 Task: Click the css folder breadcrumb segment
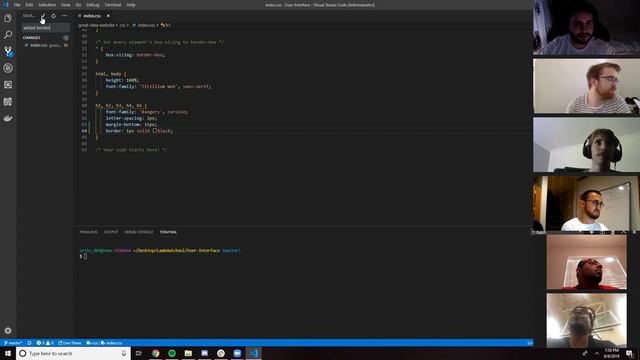pos(122,25)
